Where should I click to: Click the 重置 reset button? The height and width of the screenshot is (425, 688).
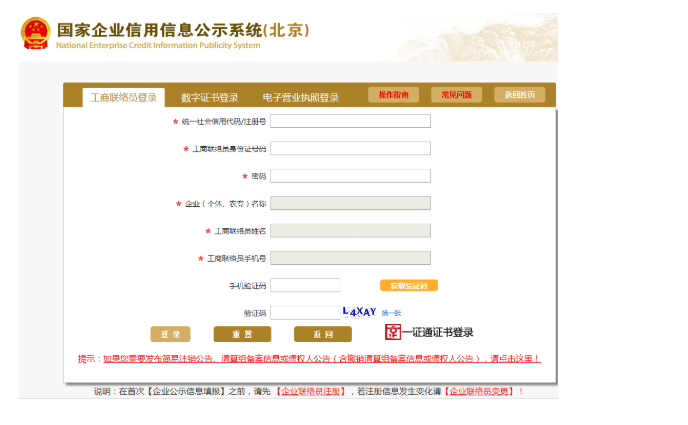242,334
